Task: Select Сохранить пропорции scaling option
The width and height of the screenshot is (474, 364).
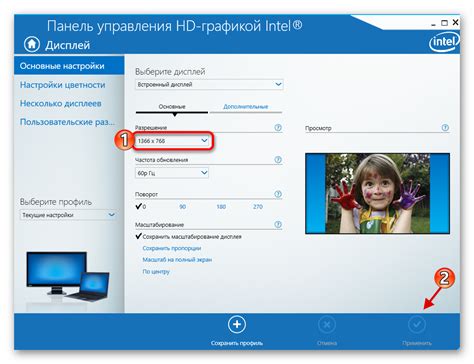Action: click(172, 248)
